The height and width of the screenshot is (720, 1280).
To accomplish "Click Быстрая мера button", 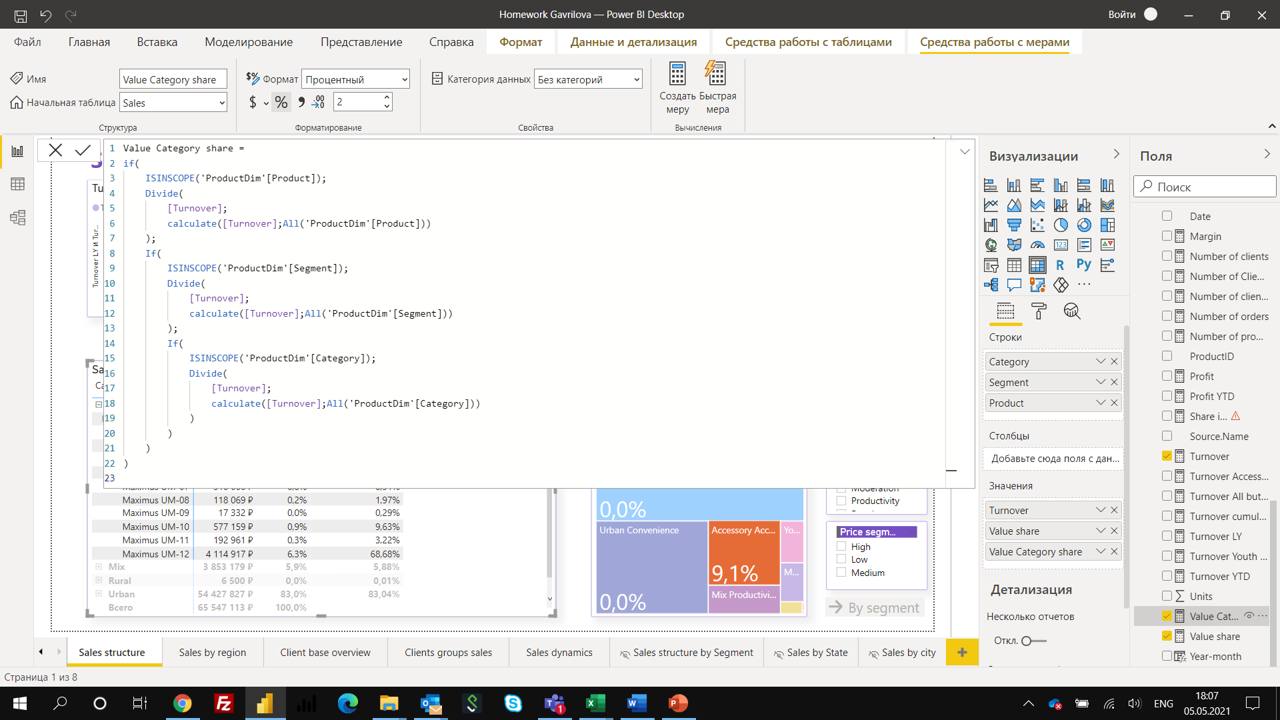I will [717, 88].
